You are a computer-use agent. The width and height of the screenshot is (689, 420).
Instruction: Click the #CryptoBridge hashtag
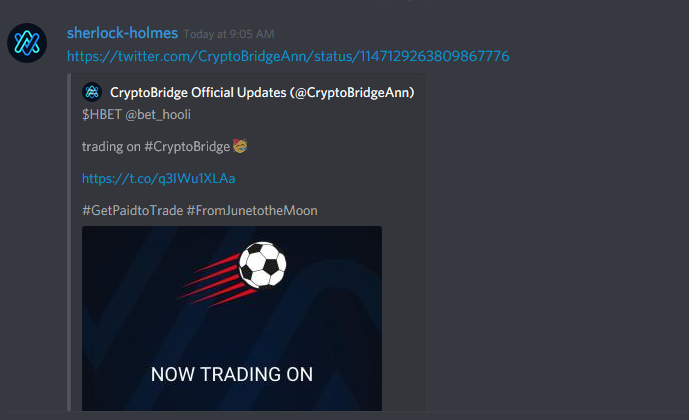(x=187, y=146)
